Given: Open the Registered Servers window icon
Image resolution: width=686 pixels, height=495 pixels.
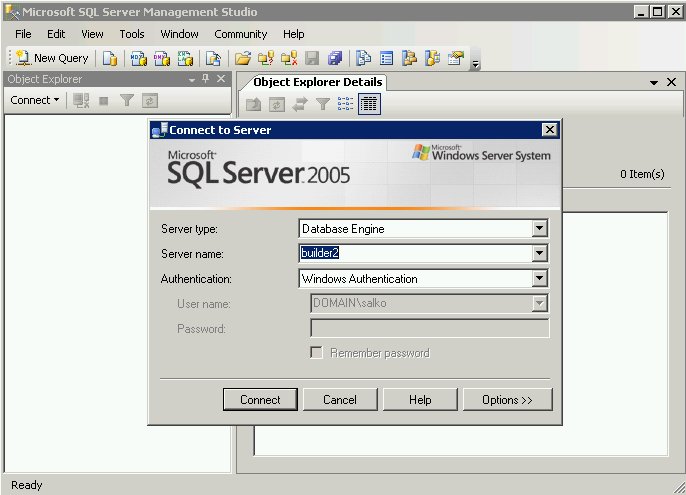Looking at the screenshot, I should [x=363, y=58].
